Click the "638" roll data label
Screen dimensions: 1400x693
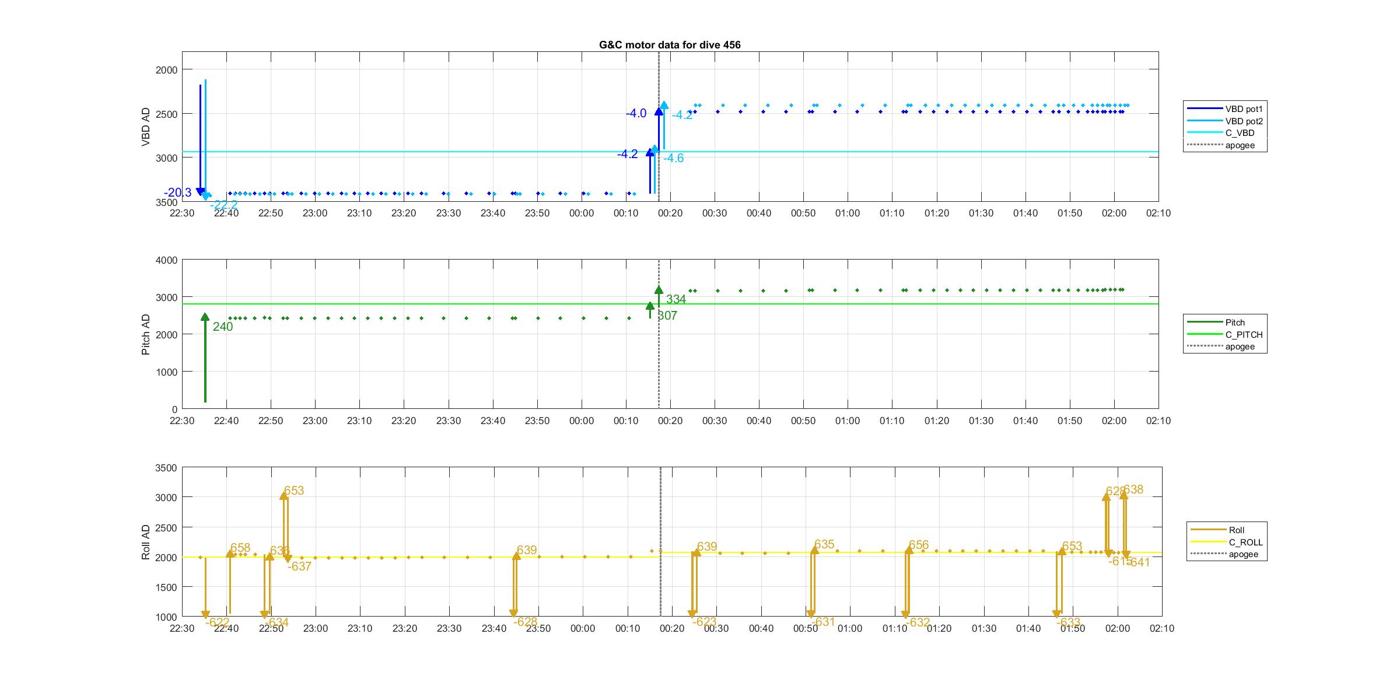(1133, 490)
